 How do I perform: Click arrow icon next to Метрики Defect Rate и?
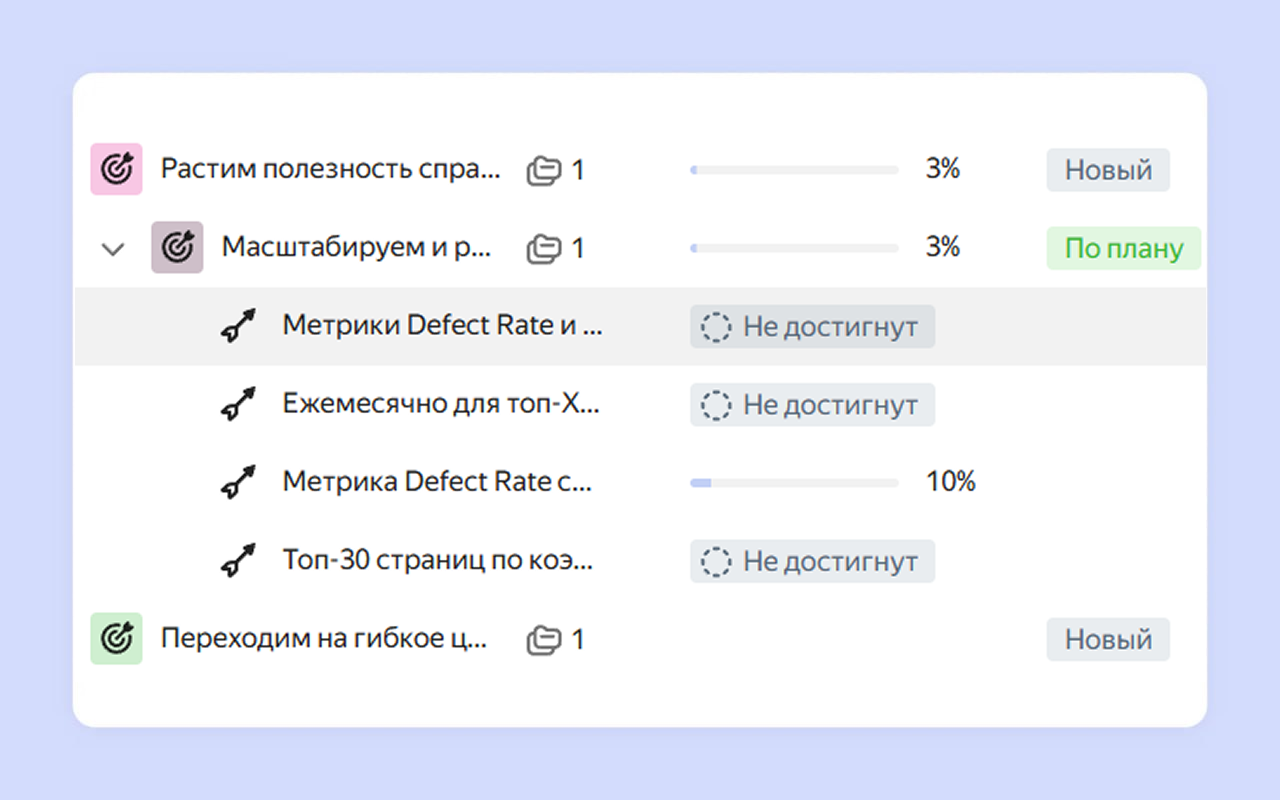[x=238, y=326]
